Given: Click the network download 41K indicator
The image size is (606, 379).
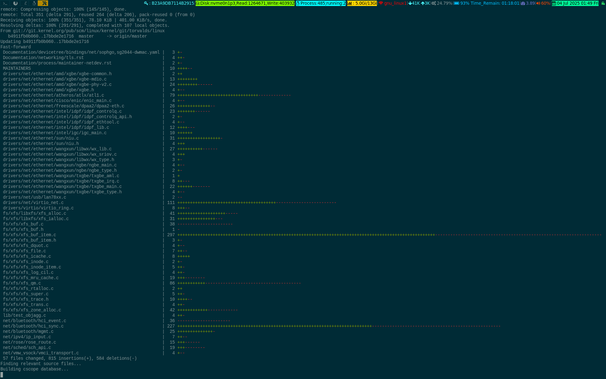Looking at the screenshot, I should (414, 3).
